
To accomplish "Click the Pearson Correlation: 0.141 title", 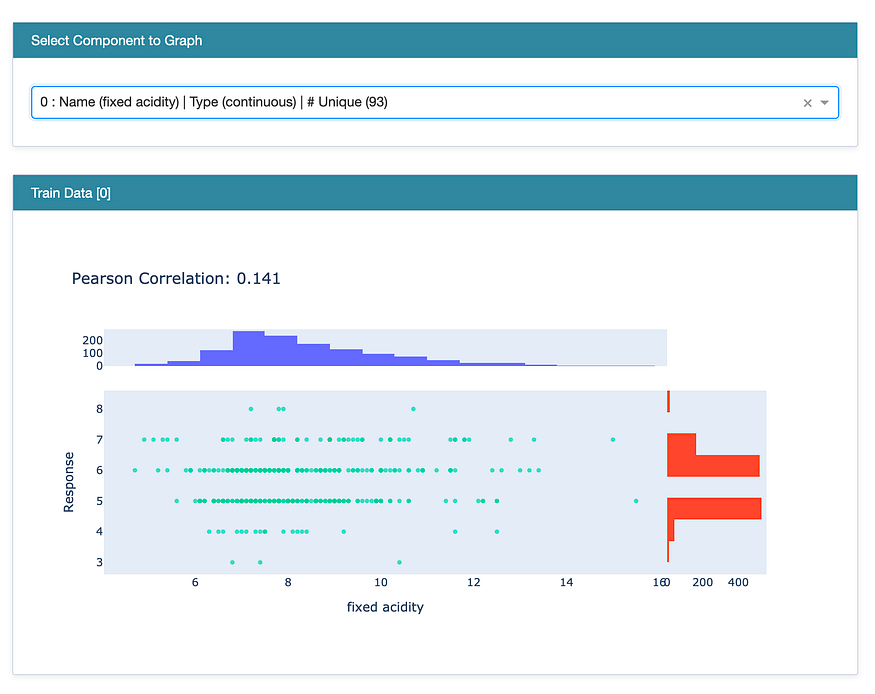I will 176,278.
